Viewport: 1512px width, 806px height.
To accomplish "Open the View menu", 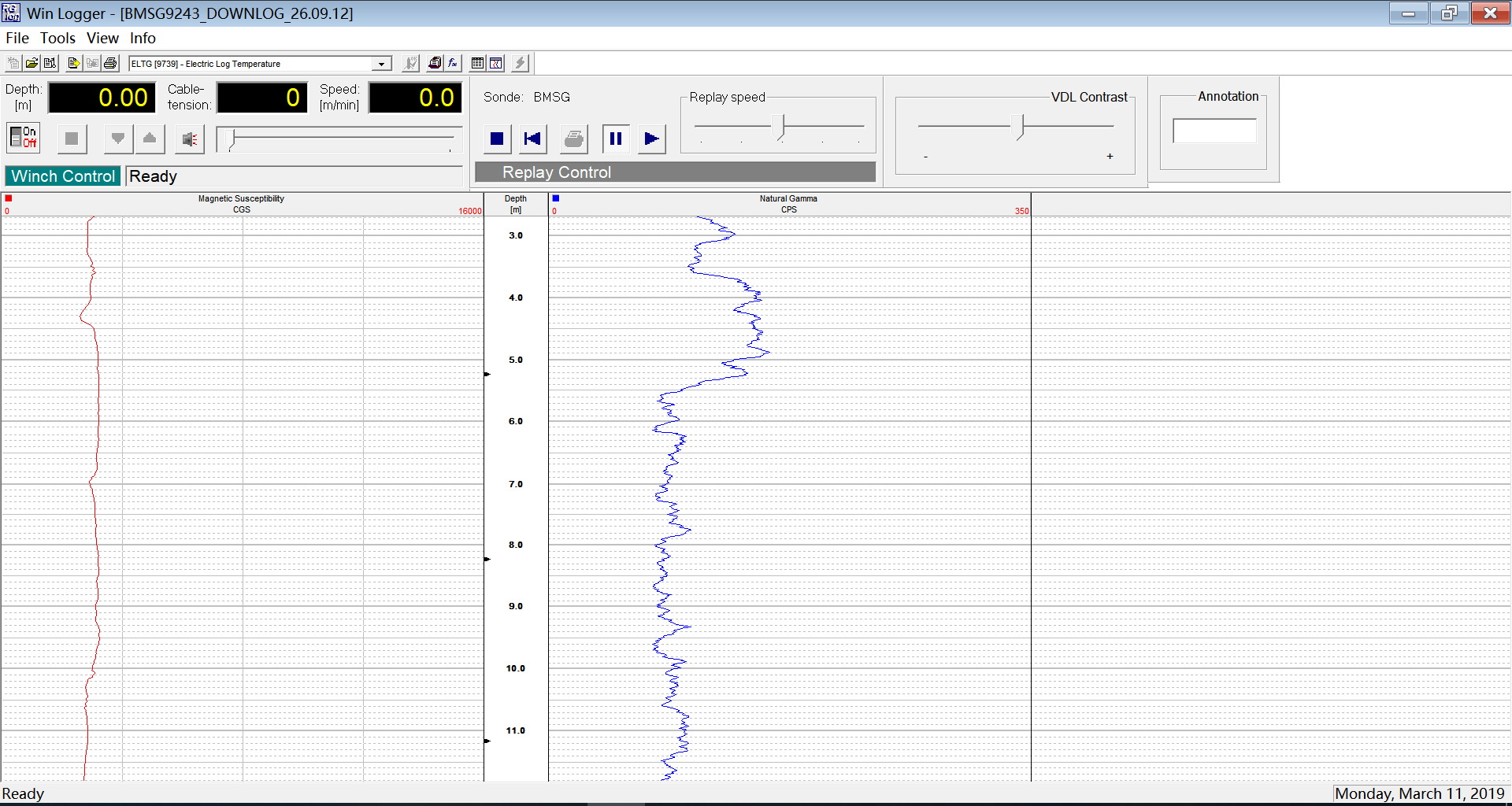I will 102,38.
